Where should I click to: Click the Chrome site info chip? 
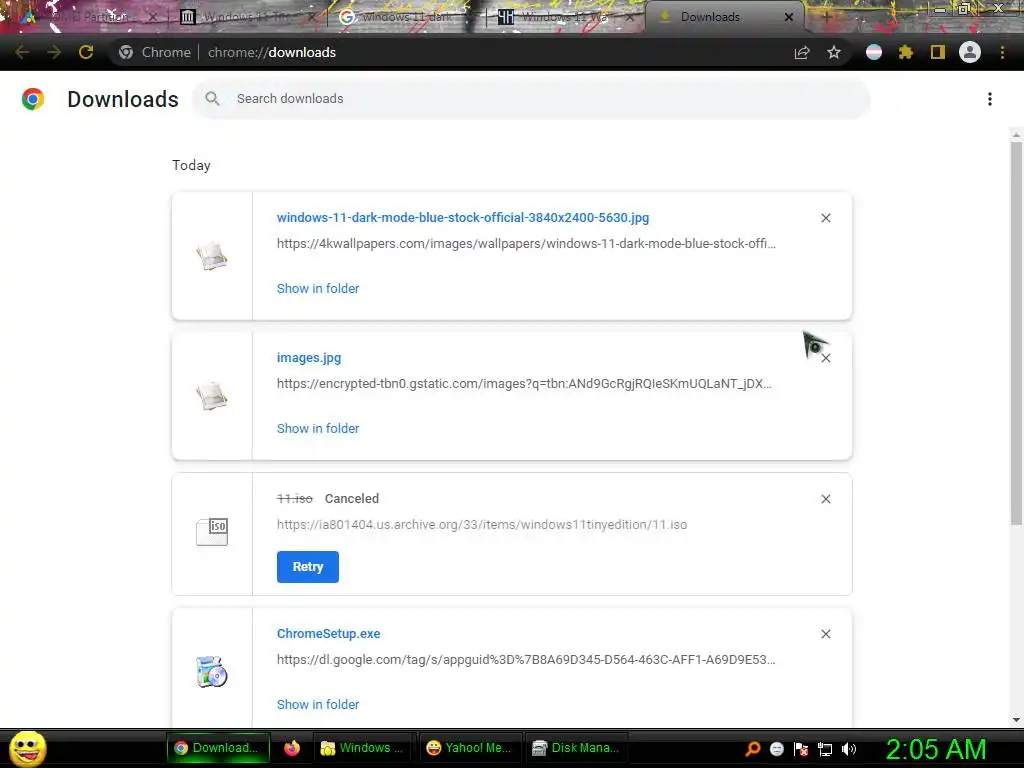(x=155, y=52)
